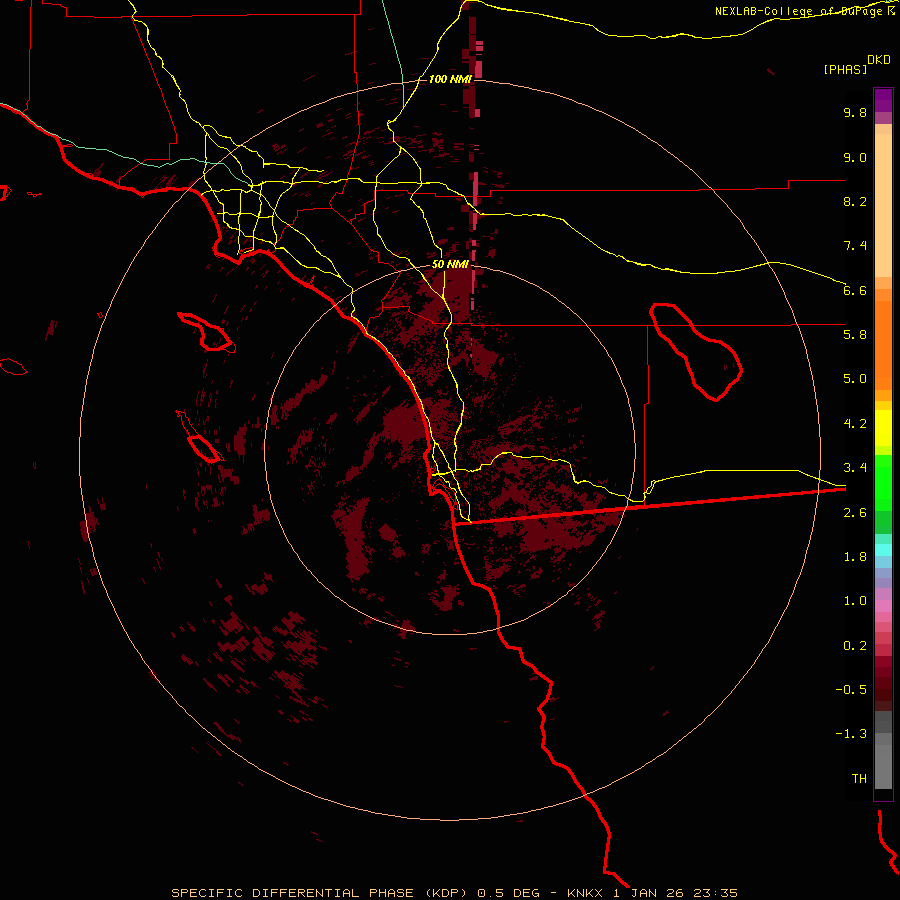Click the San Clemente Island outline

tap(200, 437)
